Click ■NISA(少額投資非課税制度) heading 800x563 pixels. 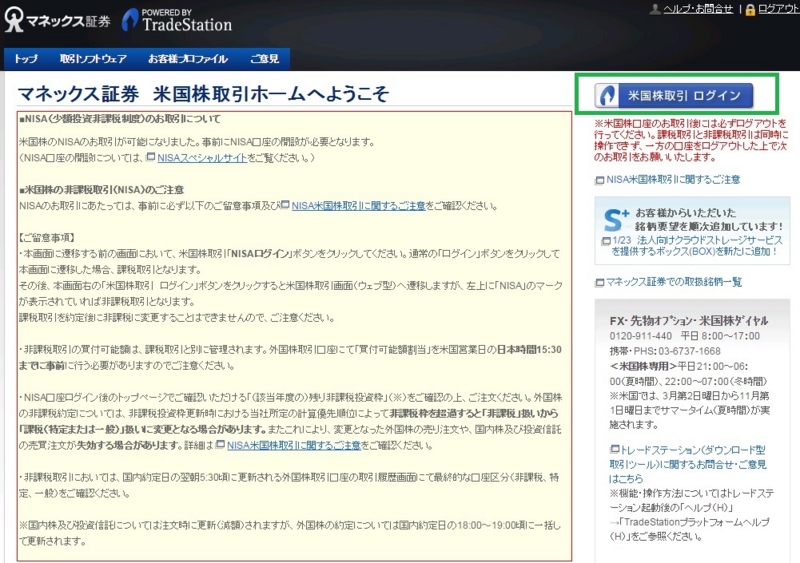pyautogui.click(x=120, y=119)
